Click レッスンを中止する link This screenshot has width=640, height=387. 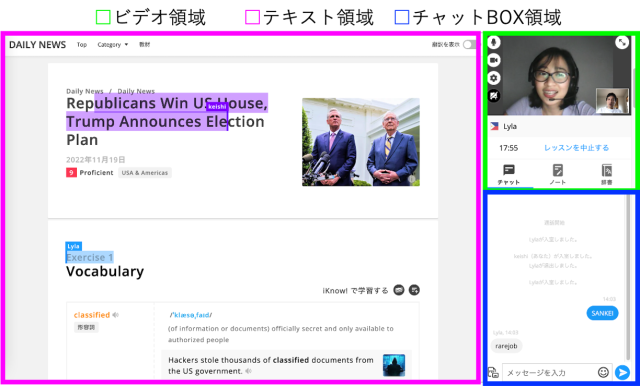(576, 148)
